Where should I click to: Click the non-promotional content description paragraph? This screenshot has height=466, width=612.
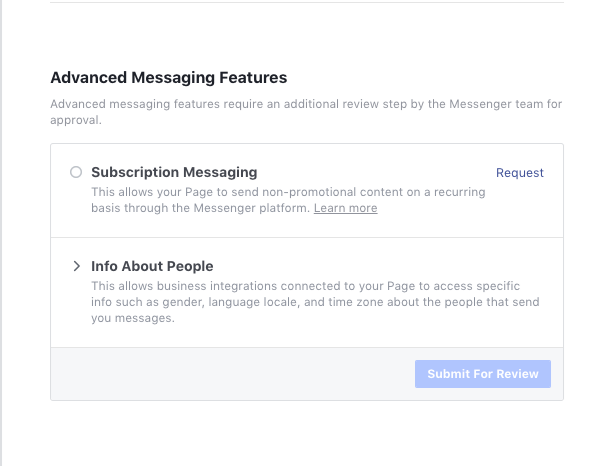pos(288,200)
